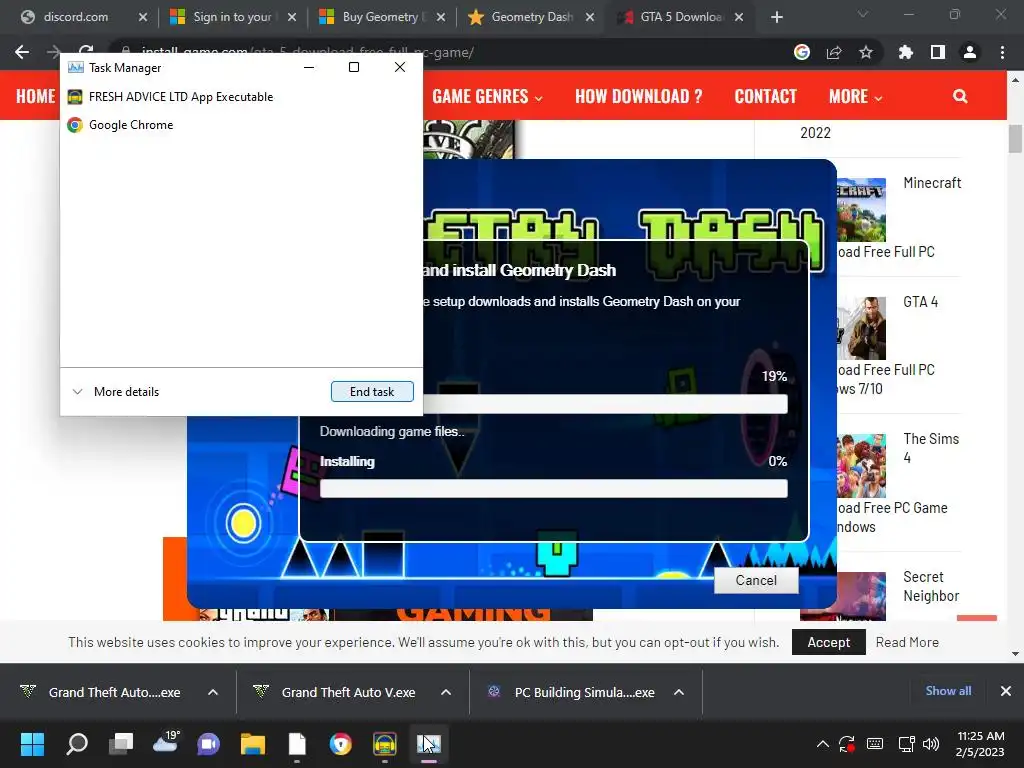Expand the GAME GENRES menu
This screenshot has width=1024, height=768.
click(487, 96)
